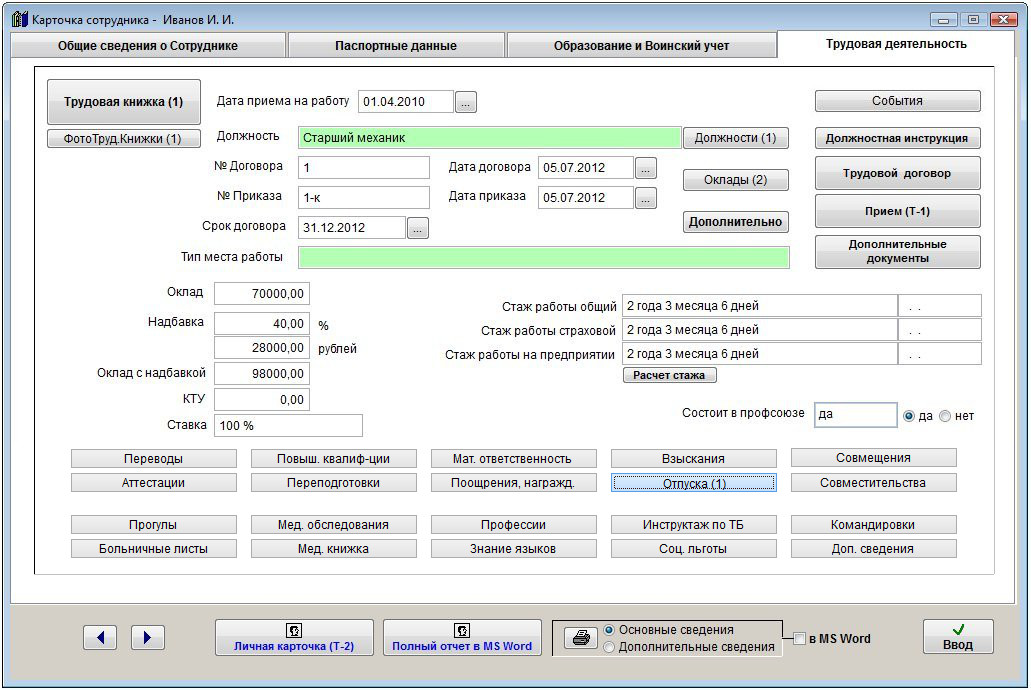Enable the 'в MS Word' checkbox
Screen dimensions: 1031x690
click(x=800, y=639)
